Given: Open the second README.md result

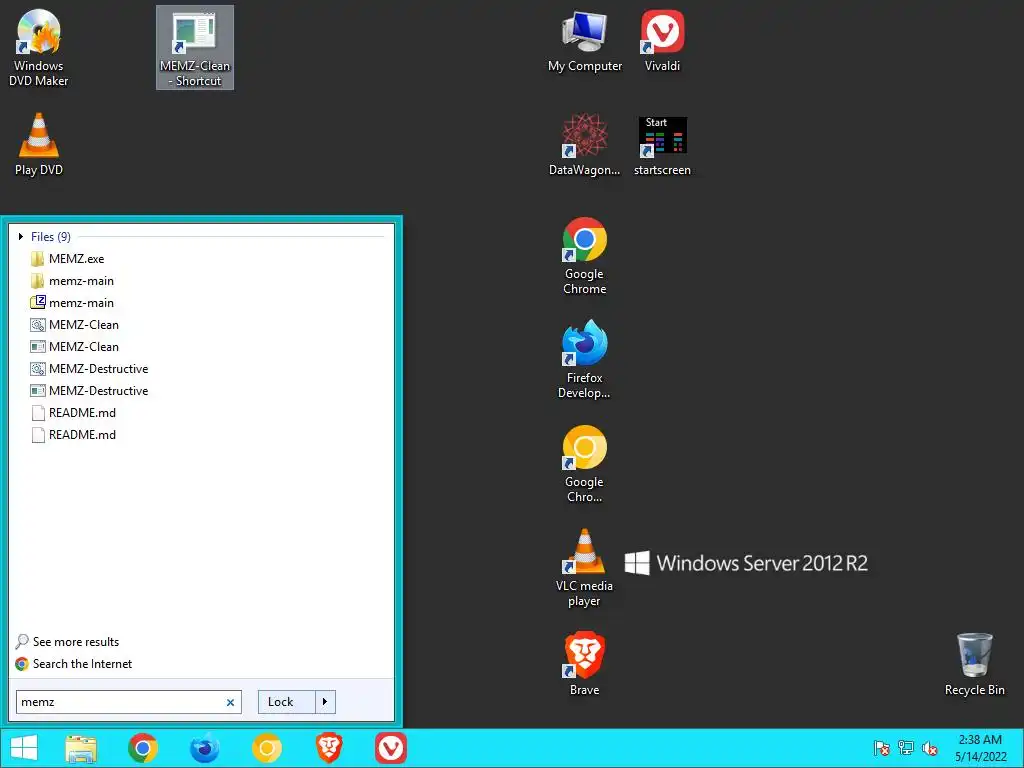Looking at the screenshot, I should [x=73, y=435].
